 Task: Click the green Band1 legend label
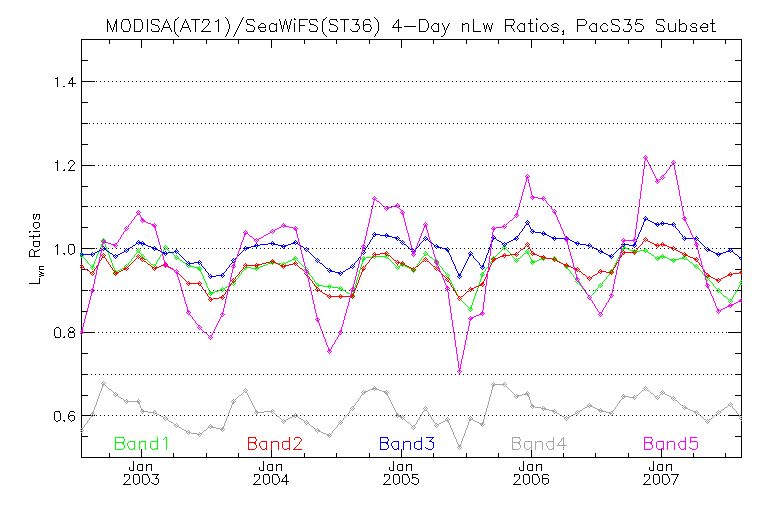pos(142,444)
